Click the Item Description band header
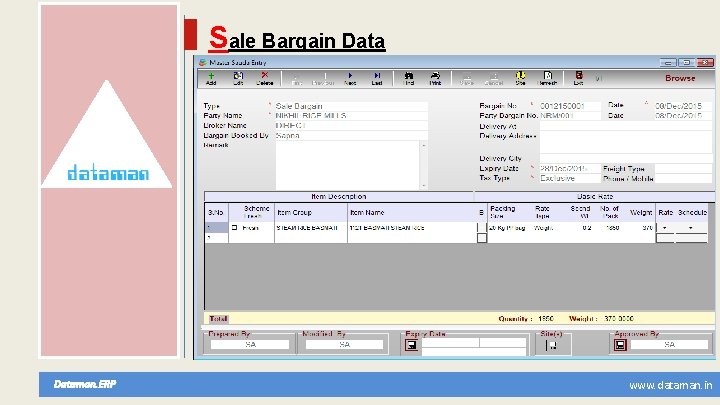720x405 pixels. (x=339, y=197)
